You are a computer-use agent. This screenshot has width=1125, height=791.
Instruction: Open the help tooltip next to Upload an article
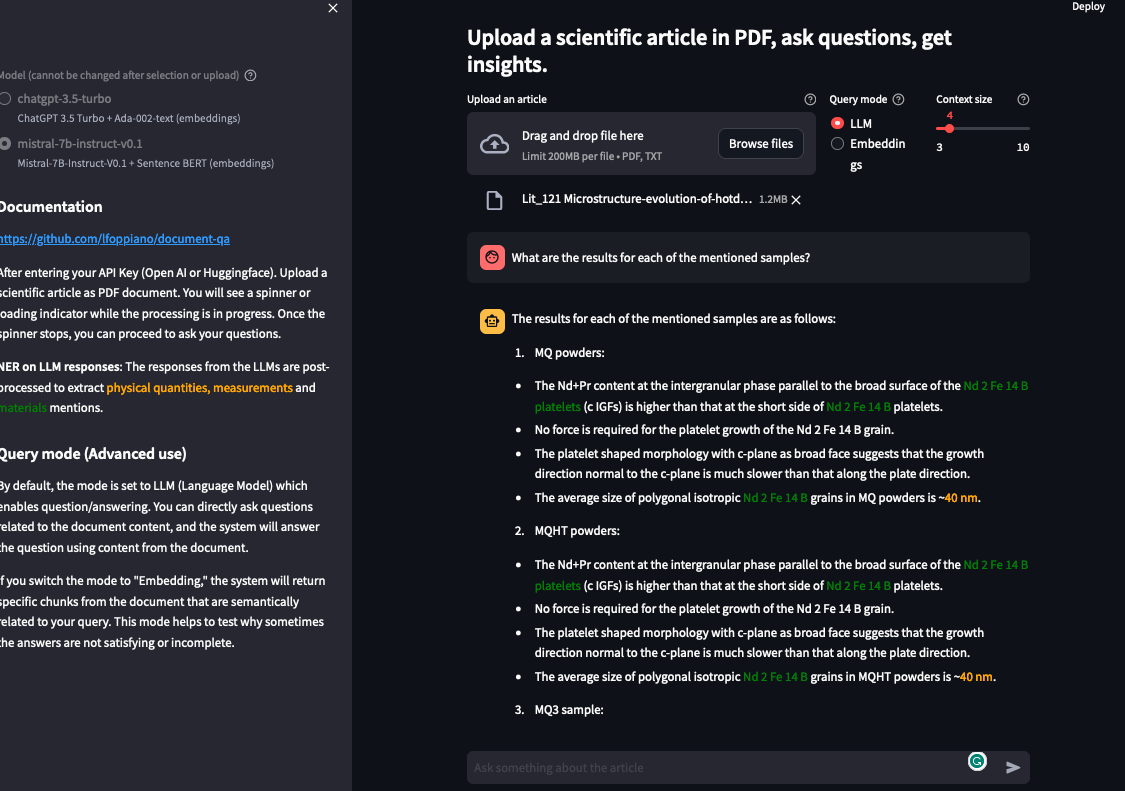[810, 99]
